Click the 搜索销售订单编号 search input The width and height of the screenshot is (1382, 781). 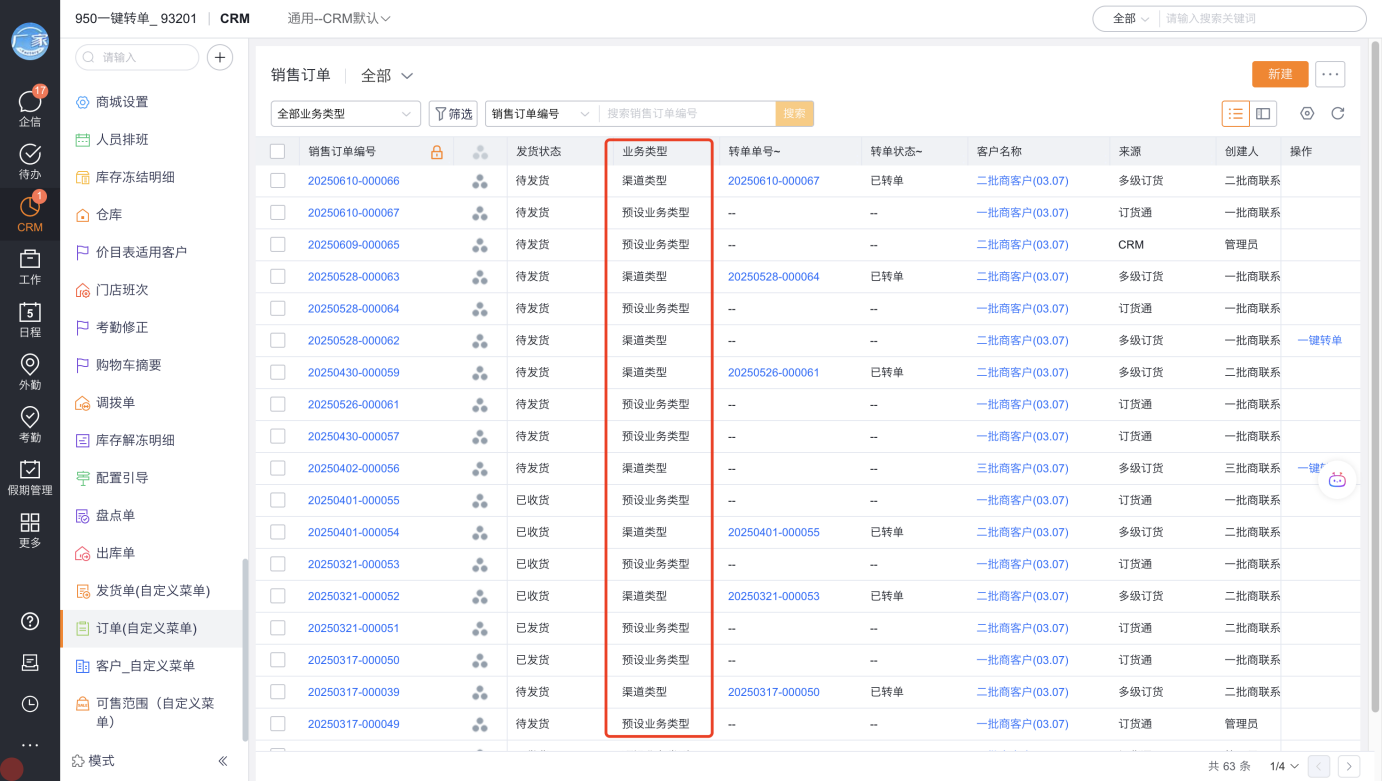coord(688,114)
